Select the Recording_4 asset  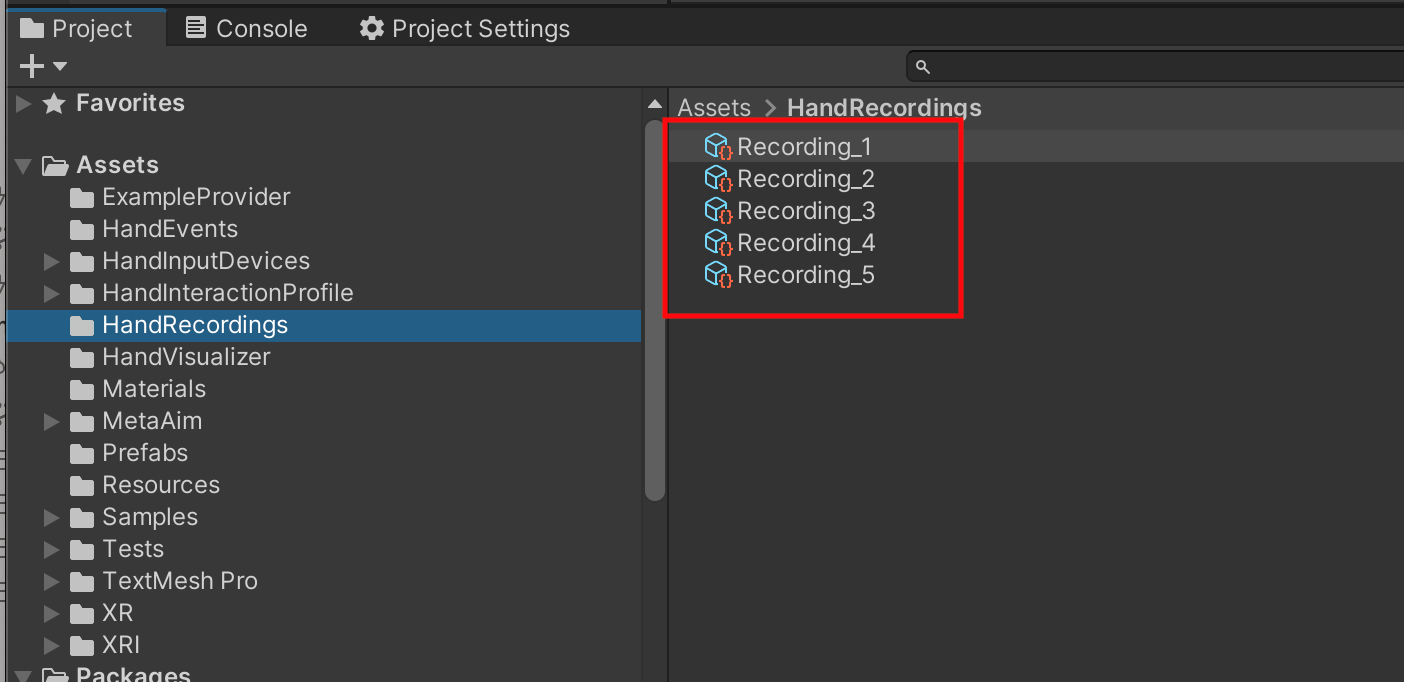806,242
